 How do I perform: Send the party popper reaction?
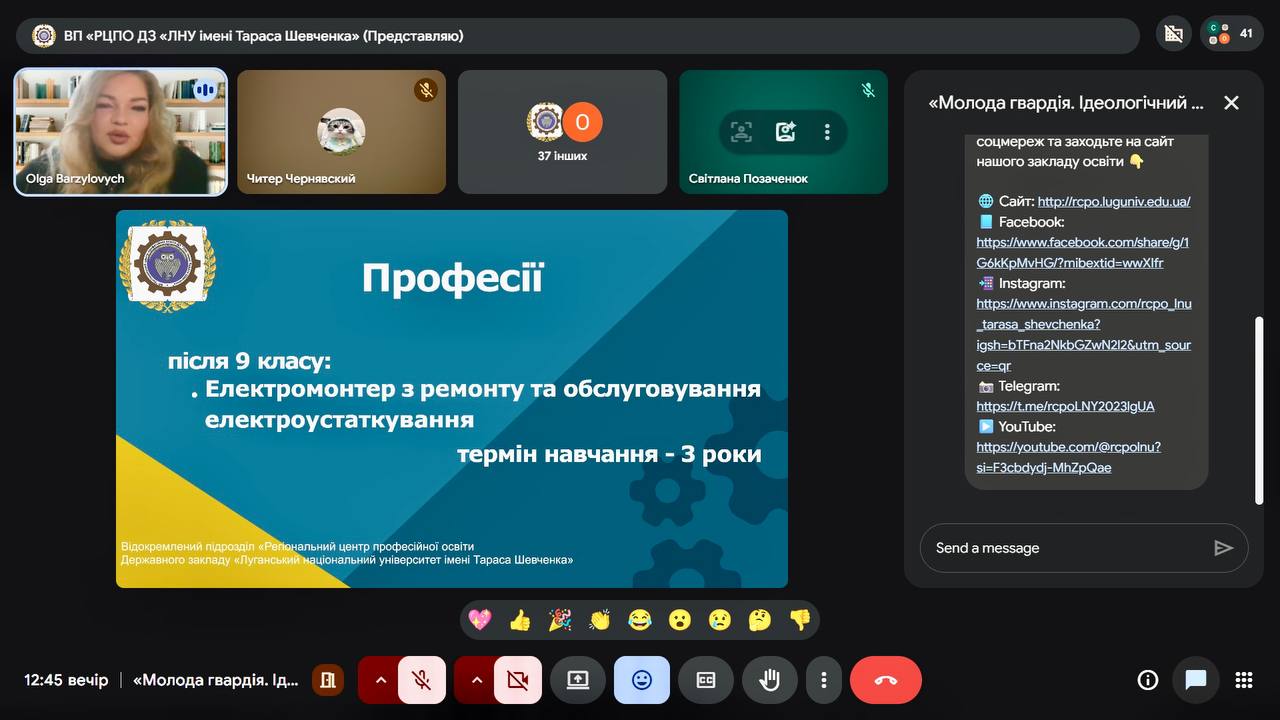(x=559, y=620)
